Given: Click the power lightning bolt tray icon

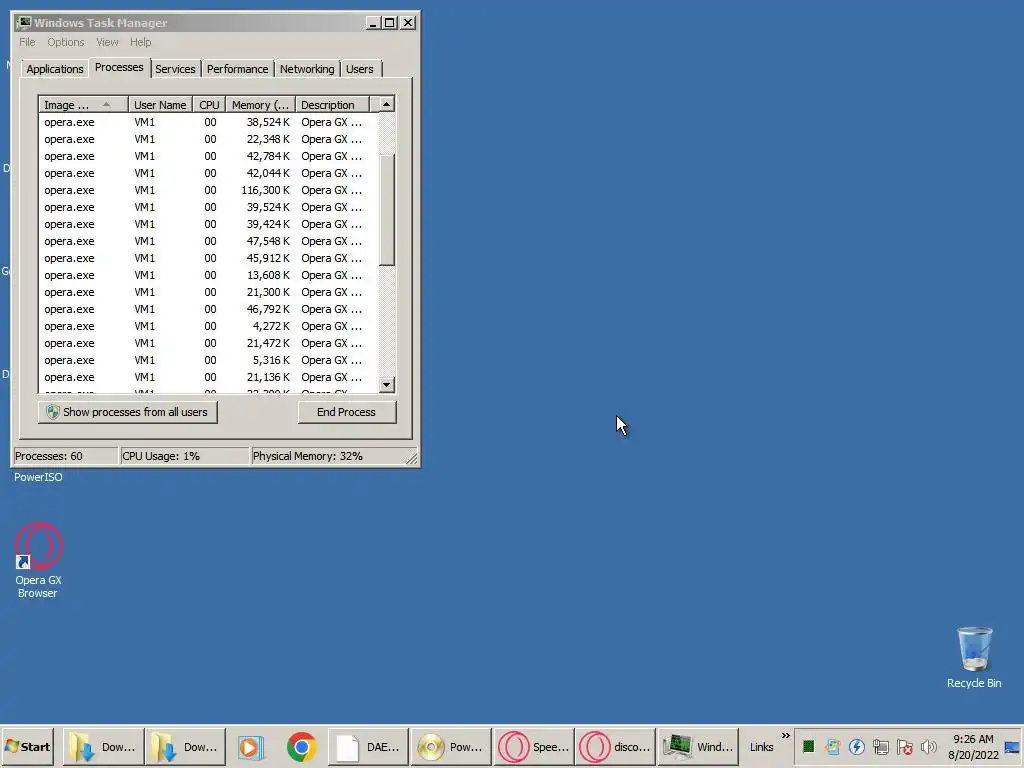Looking at the screenshot, I should click(857, 746).
